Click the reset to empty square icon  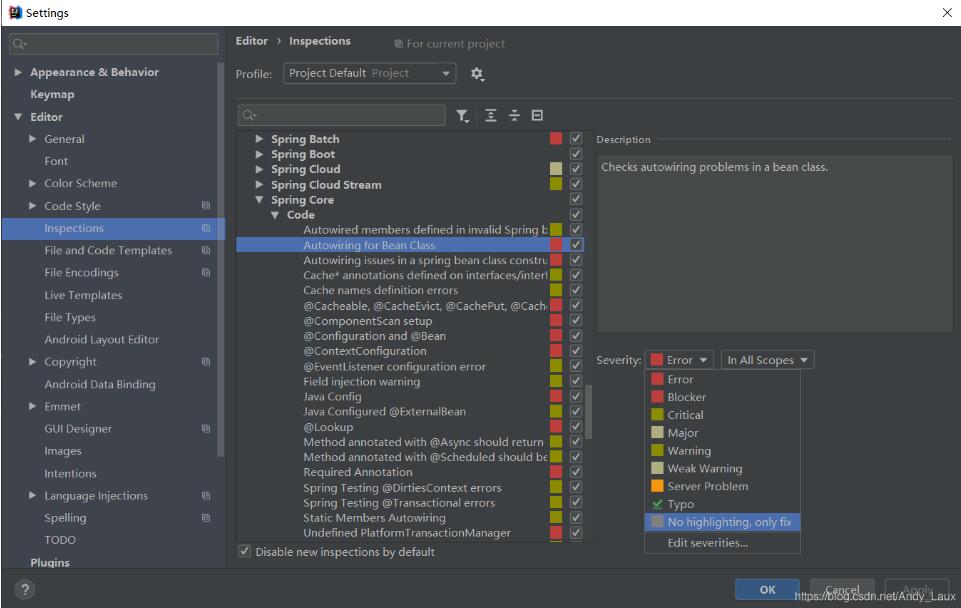click(537, 116)
